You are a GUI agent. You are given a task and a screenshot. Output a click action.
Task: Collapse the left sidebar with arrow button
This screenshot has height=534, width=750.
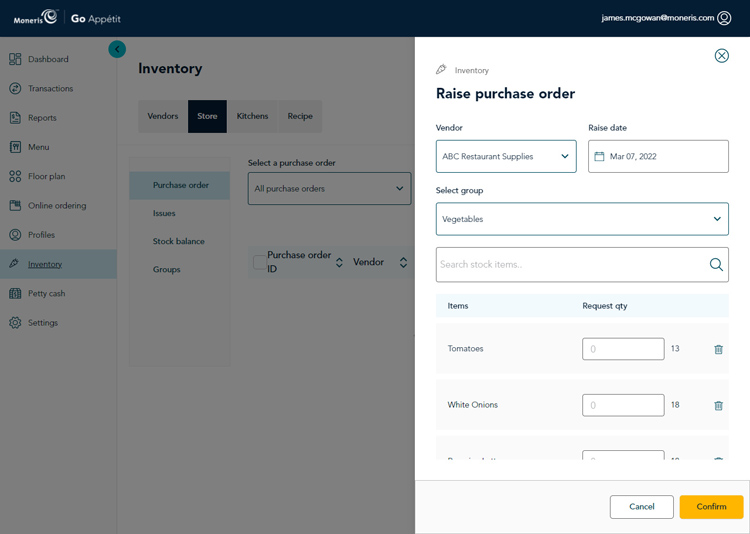tap(117, 49)
